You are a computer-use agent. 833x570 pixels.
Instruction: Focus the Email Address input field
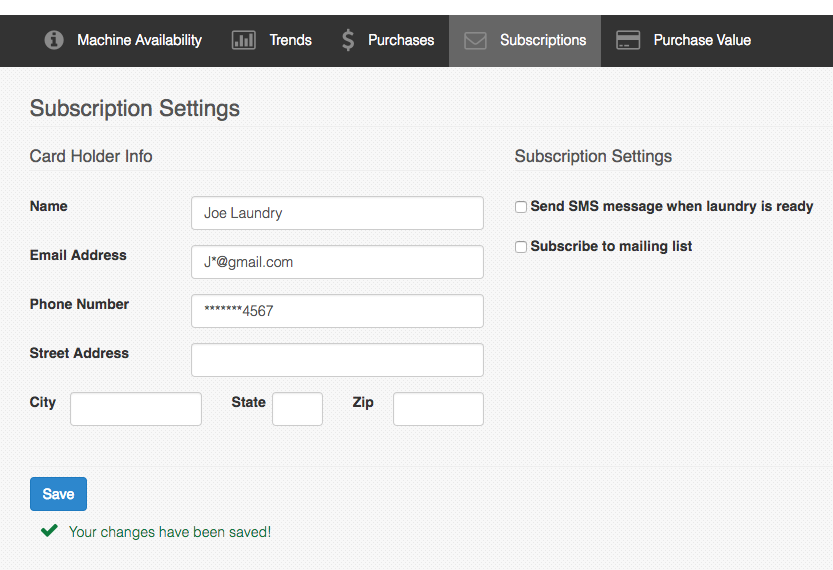pyautogui.click(x=337, y=262)
